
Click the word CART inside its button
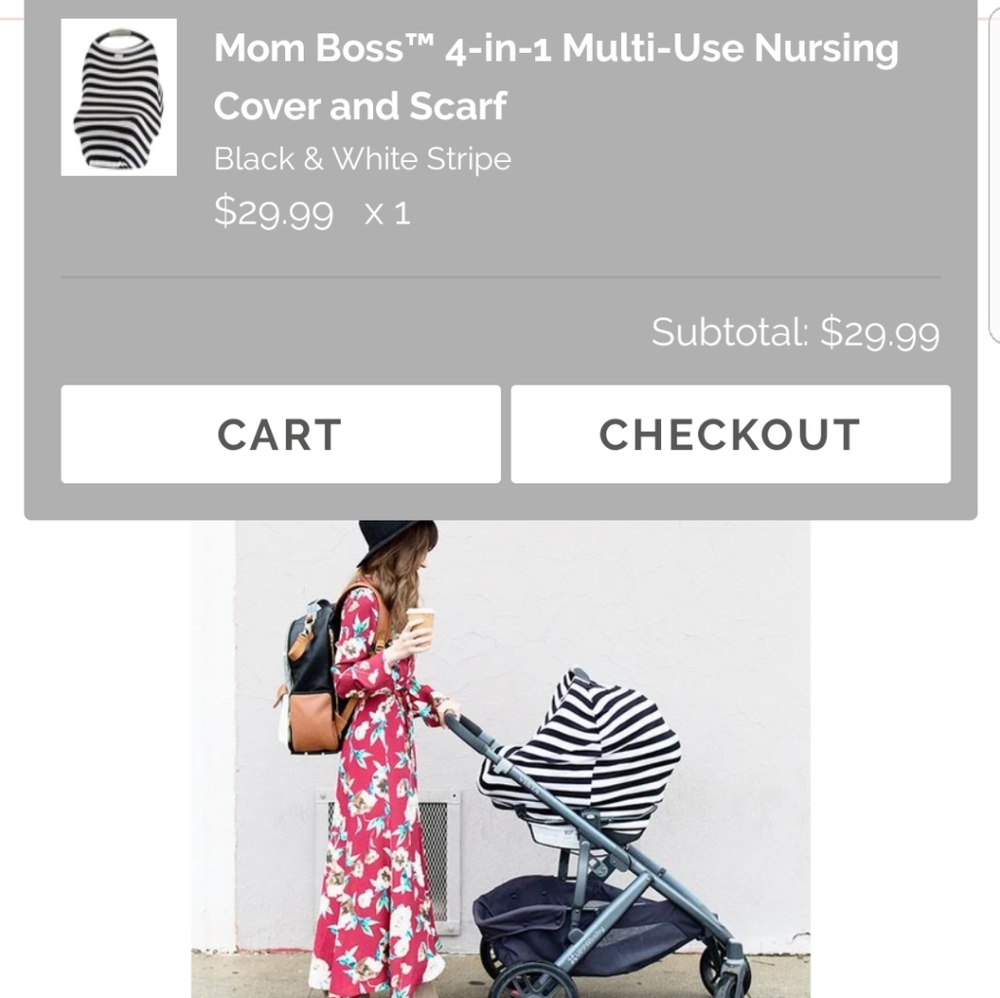tap(279, 433)
